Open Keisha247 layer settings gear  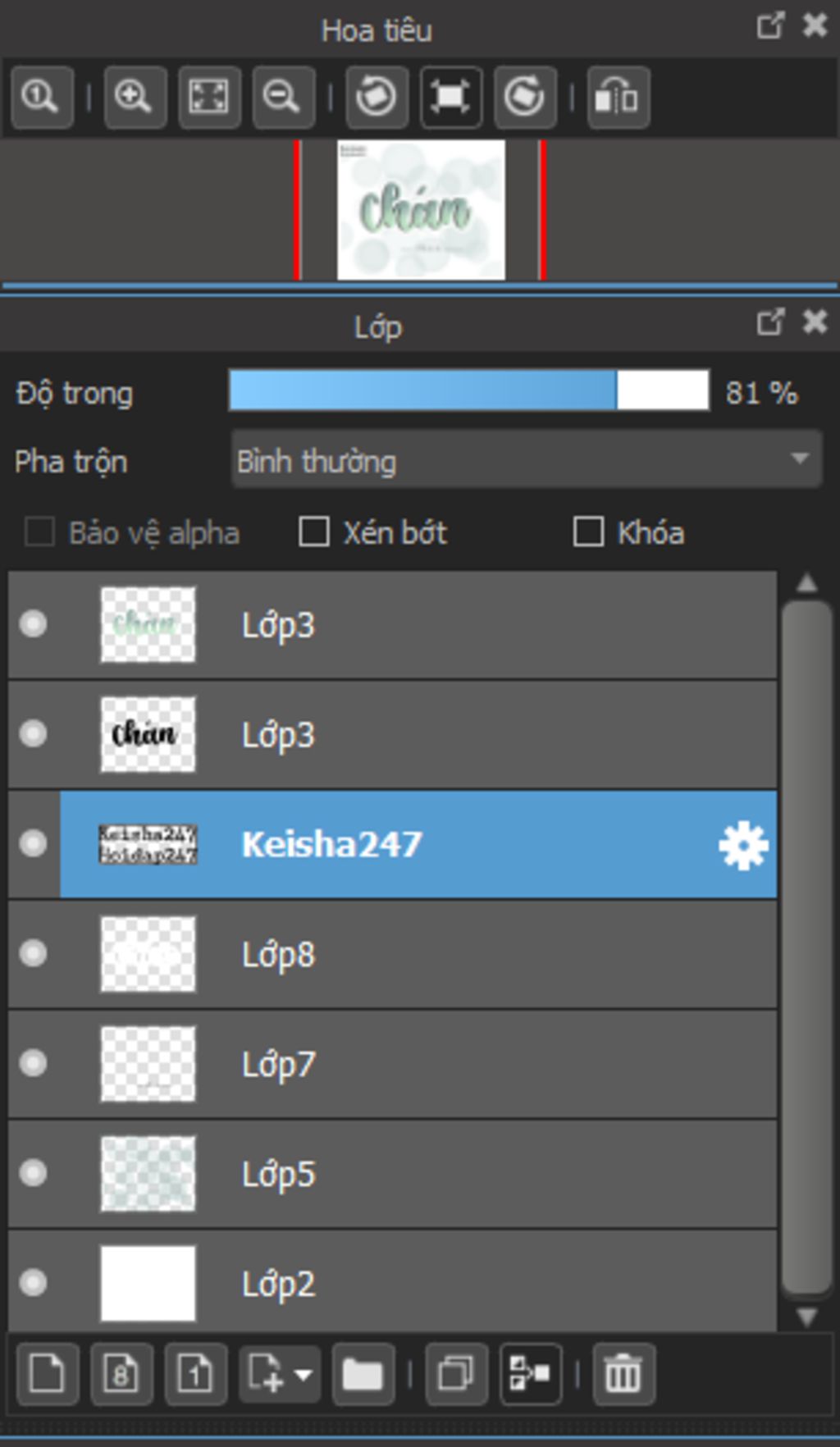click(x=743, y=845)
